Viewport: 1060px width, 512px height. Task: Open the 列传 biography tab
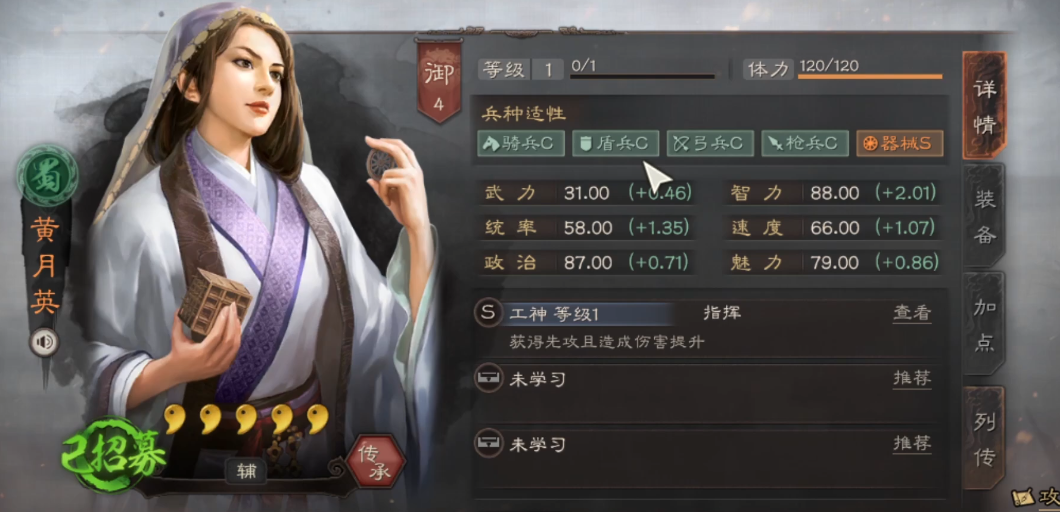pos(984,438)
